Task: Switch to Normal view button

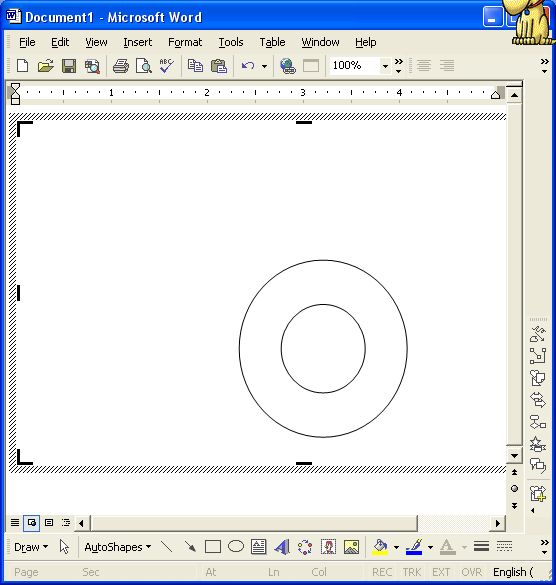Action: (15, 523)
